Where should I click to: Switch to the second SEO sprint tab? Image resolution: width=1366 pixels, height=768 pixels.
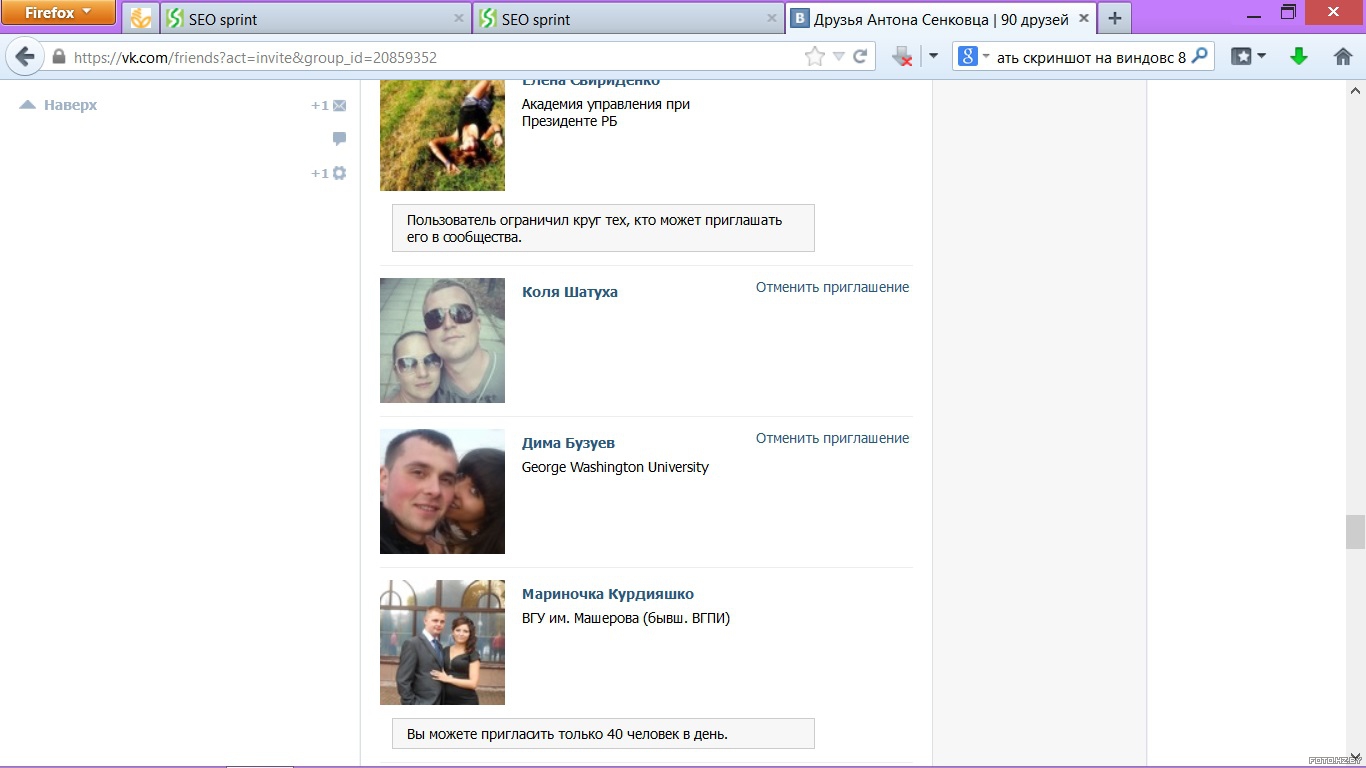[627, 19]
